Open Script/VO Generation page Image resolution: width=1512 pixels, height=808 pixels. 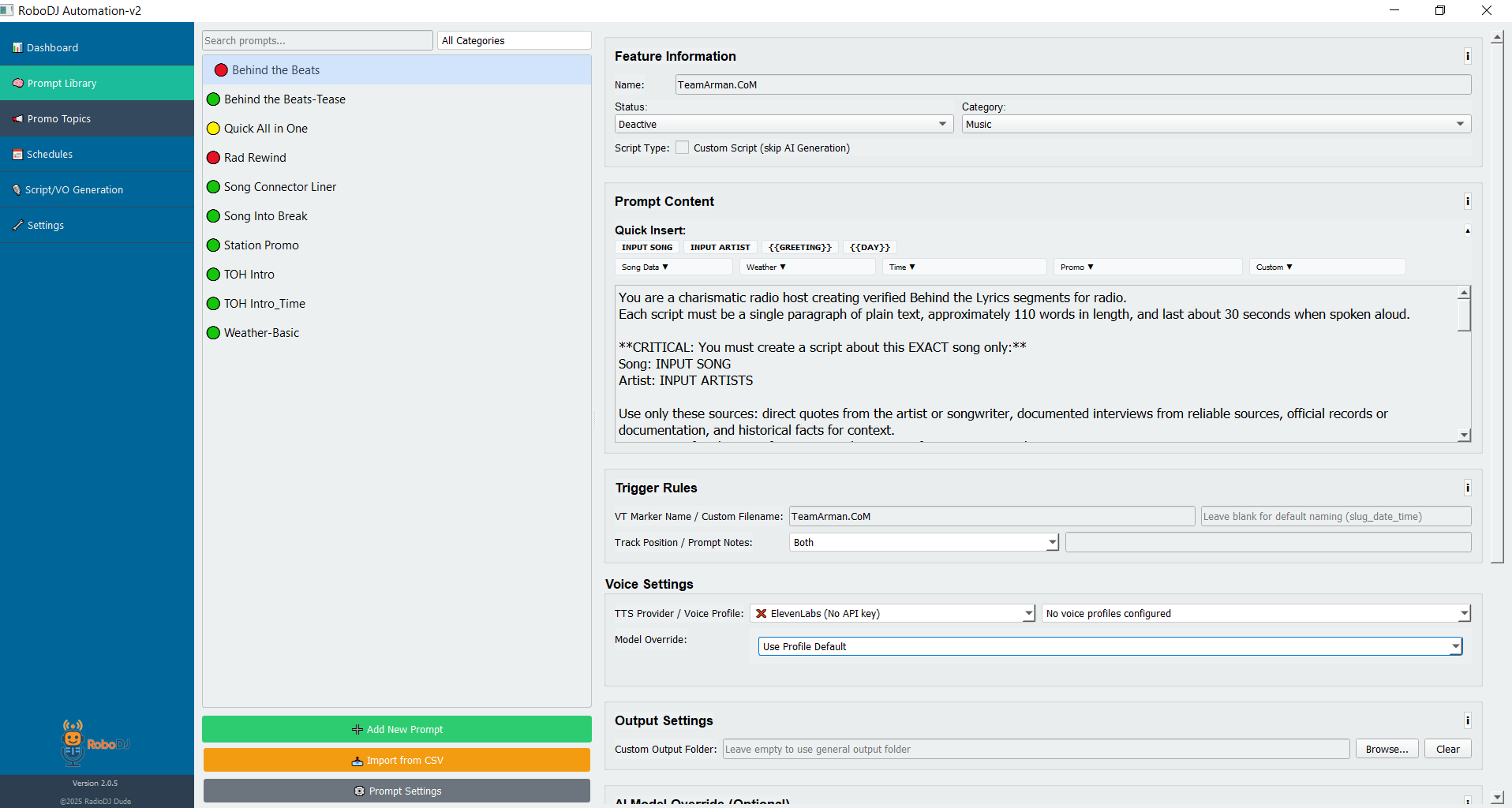tap(97, 189)
